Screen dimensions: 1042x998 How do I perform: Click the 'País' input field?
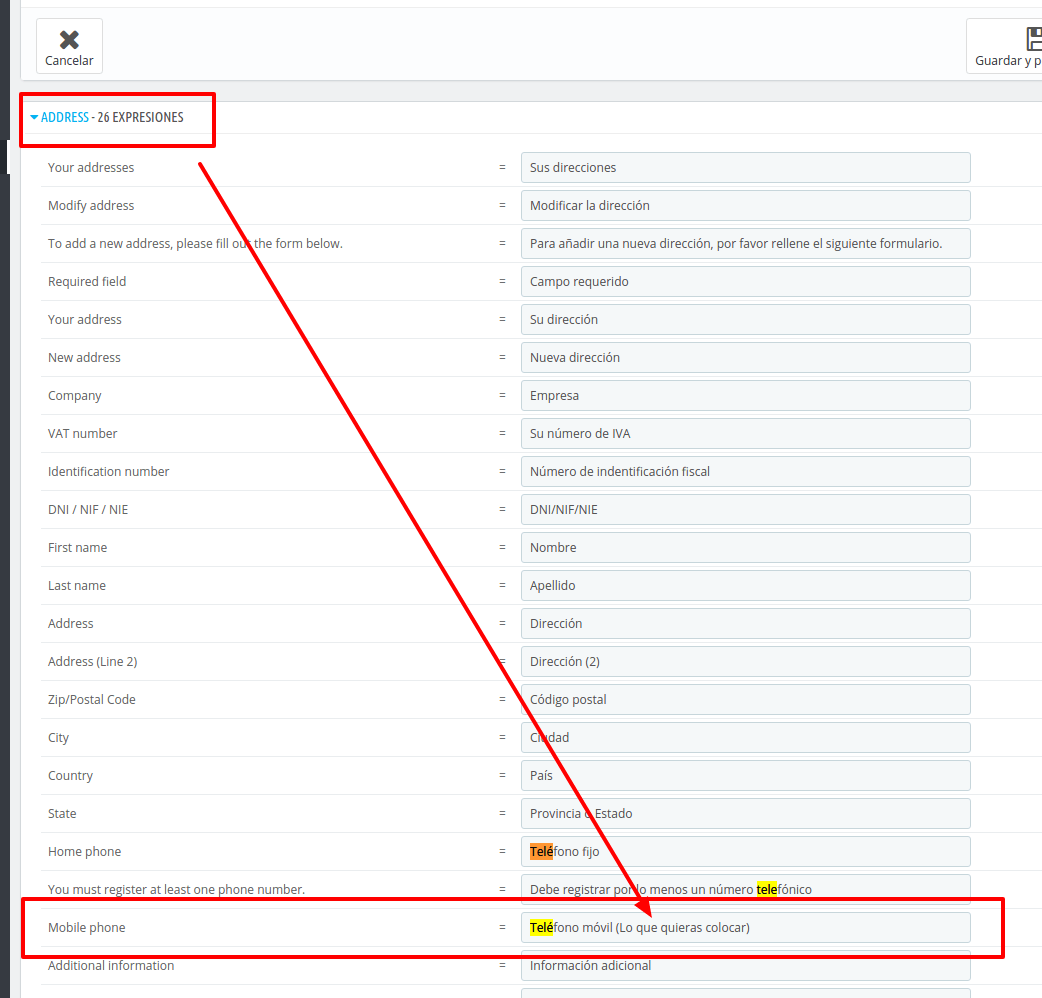pos(746,775)
